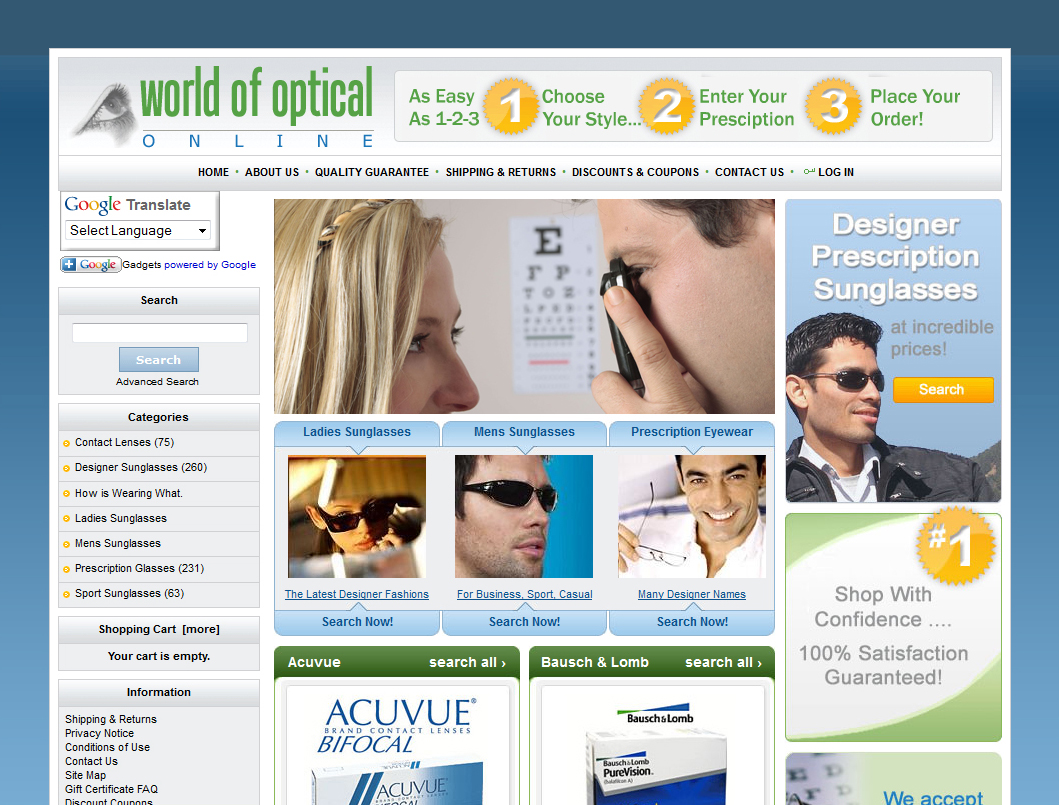Open Quality Guarantee in the nav bar
1059x805 pixels.
(x=371, y=172)
